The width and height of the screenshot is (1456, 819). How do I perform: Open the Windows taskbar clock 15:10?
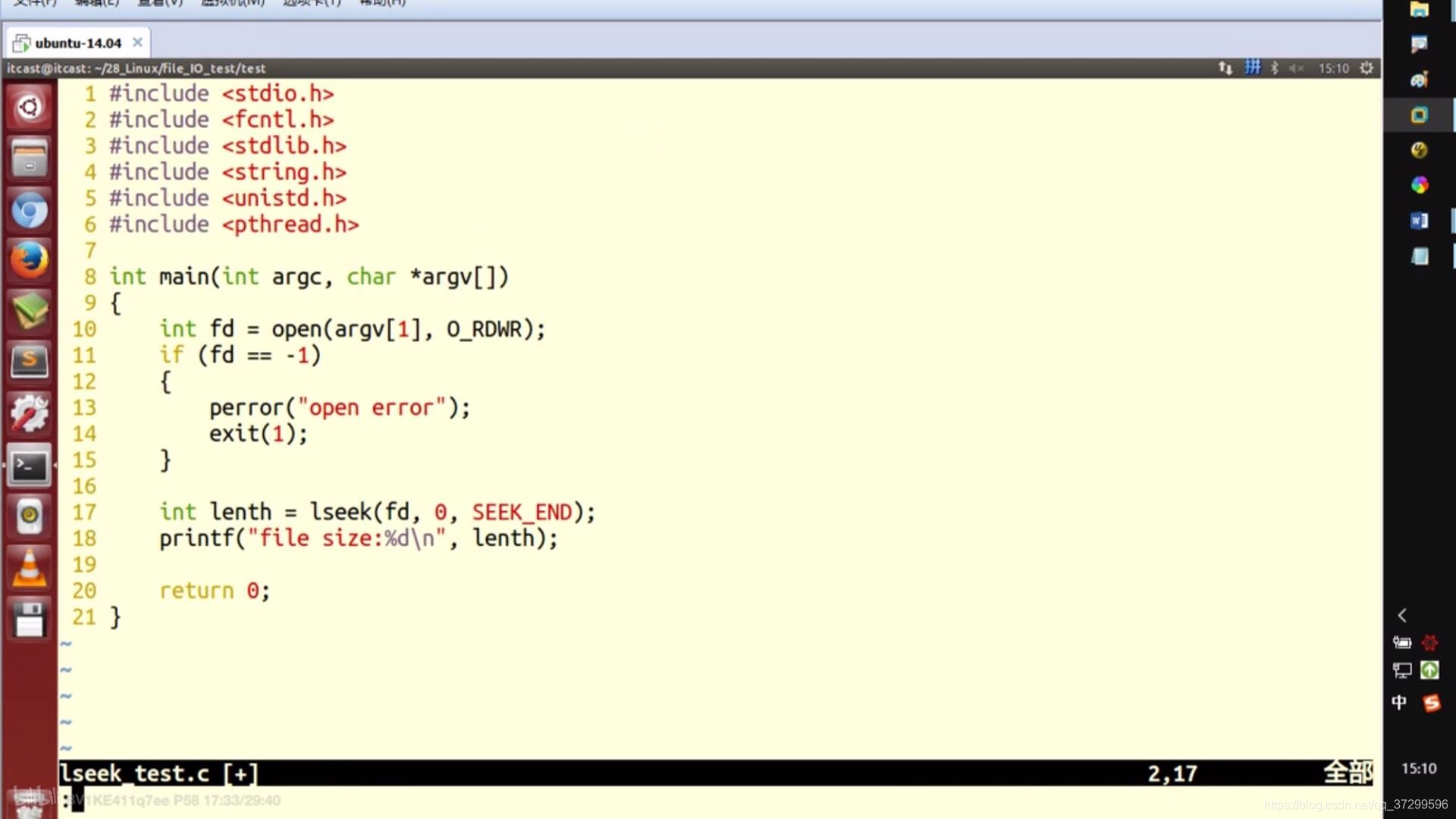tap(1419, 769)
